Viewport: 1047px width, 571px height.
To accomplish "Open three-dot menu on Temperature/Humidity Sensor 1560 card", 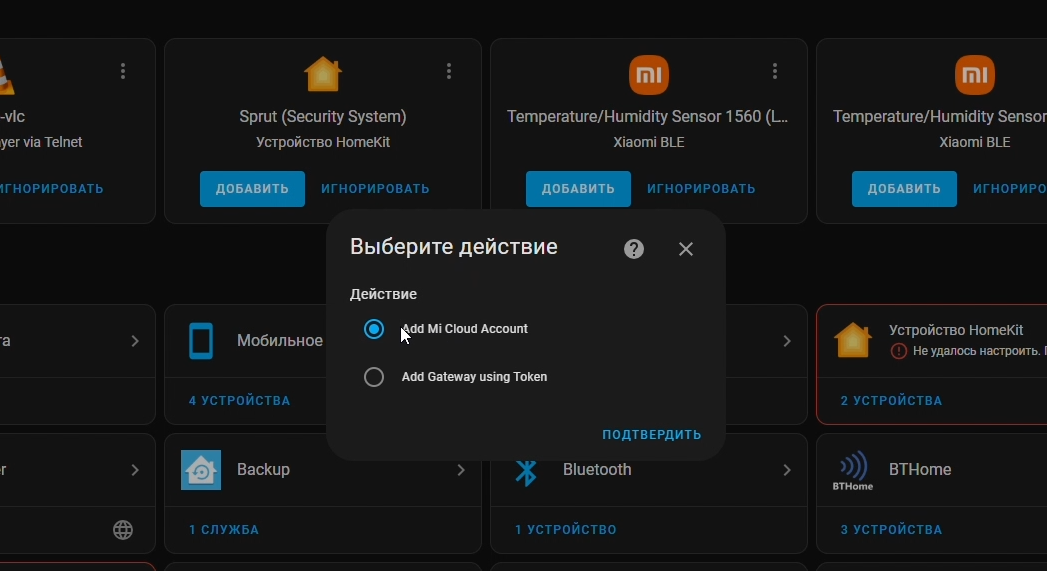I will pyautogui.click(x=775, y=71).
